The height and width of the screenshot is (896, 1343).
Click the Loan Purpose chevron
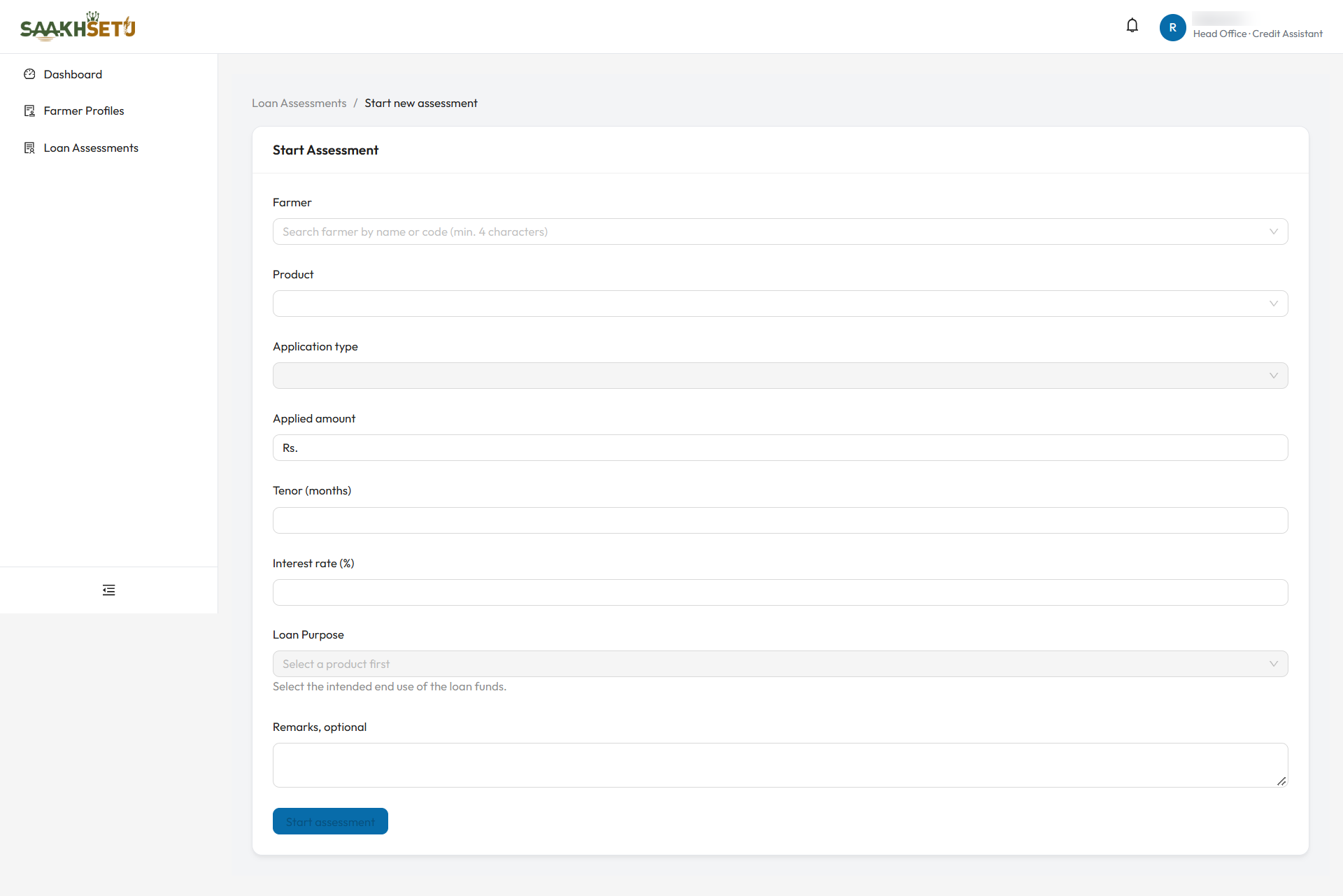[1274, 664]
